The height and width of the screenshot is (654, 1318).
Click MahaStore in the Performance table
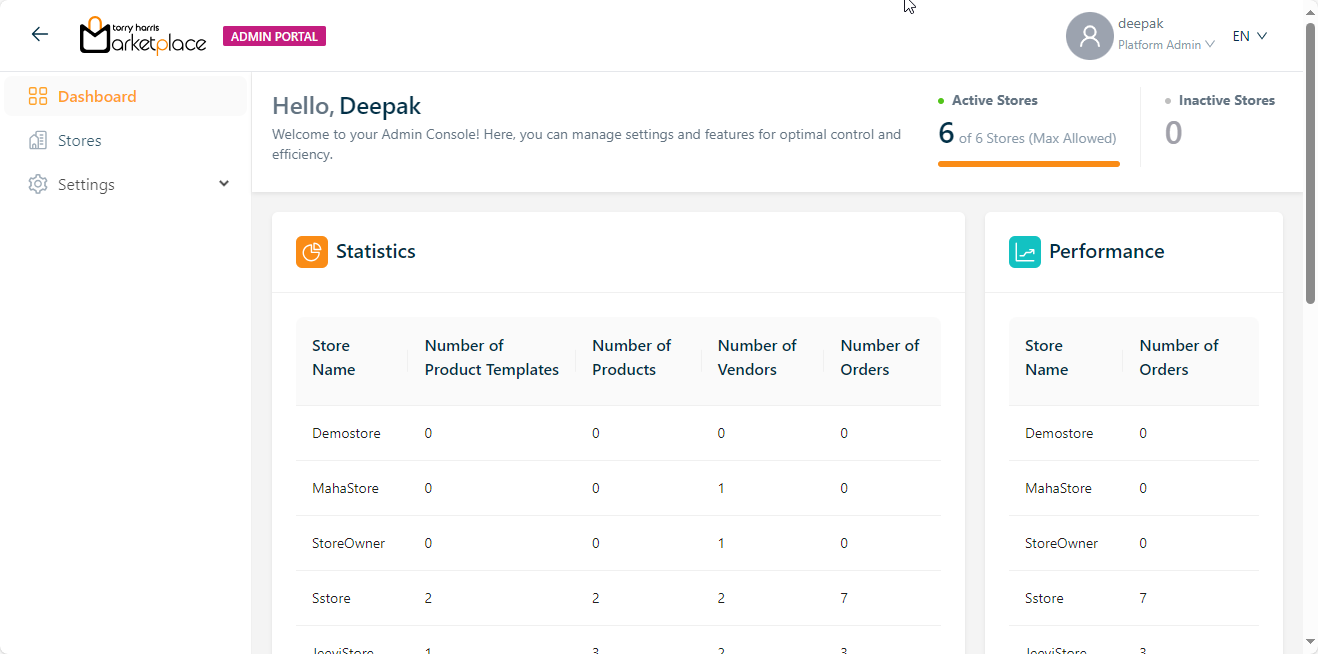1058,488
